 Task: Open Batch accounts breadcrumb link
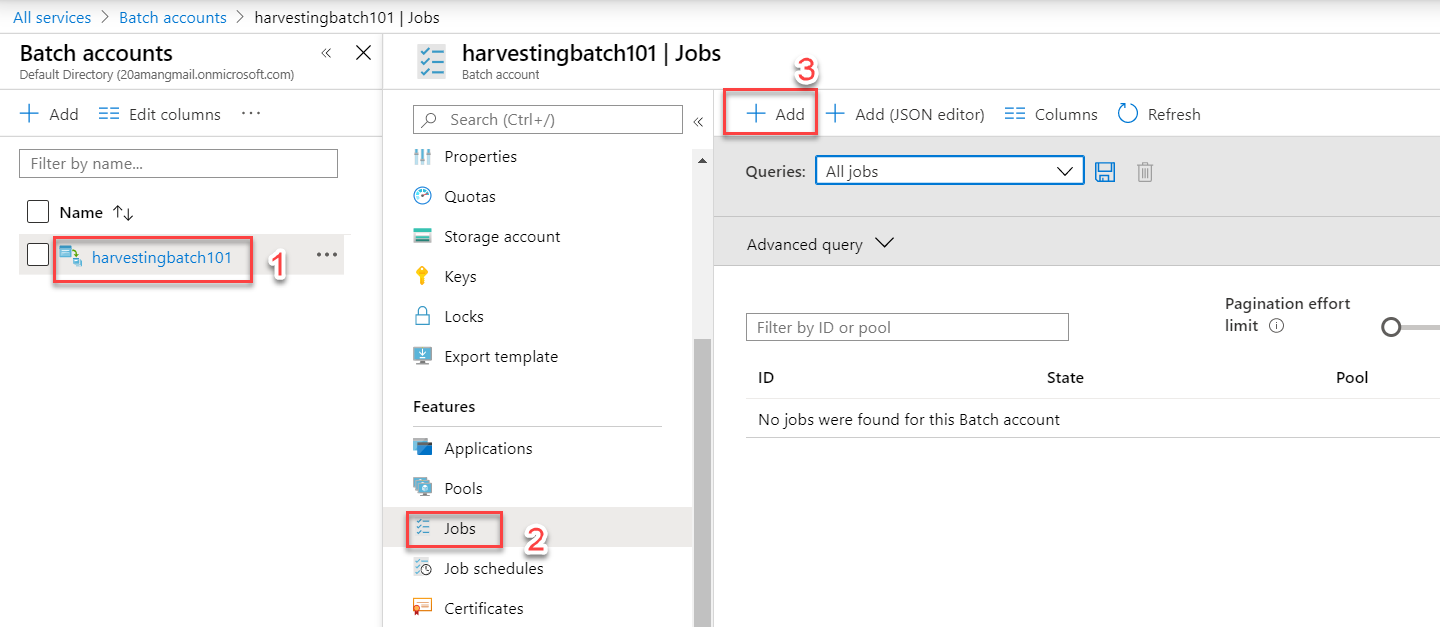(x=173, y=17)
